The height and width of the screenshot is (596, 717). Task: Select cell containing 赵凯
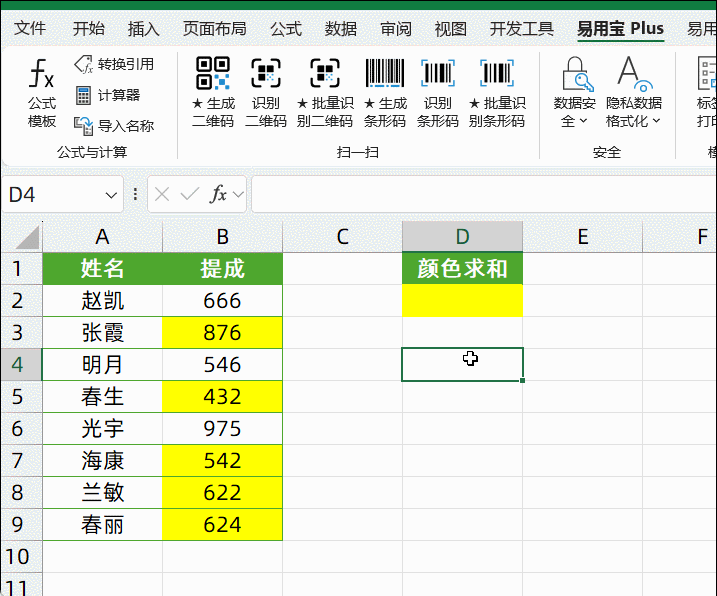[102, 301]
